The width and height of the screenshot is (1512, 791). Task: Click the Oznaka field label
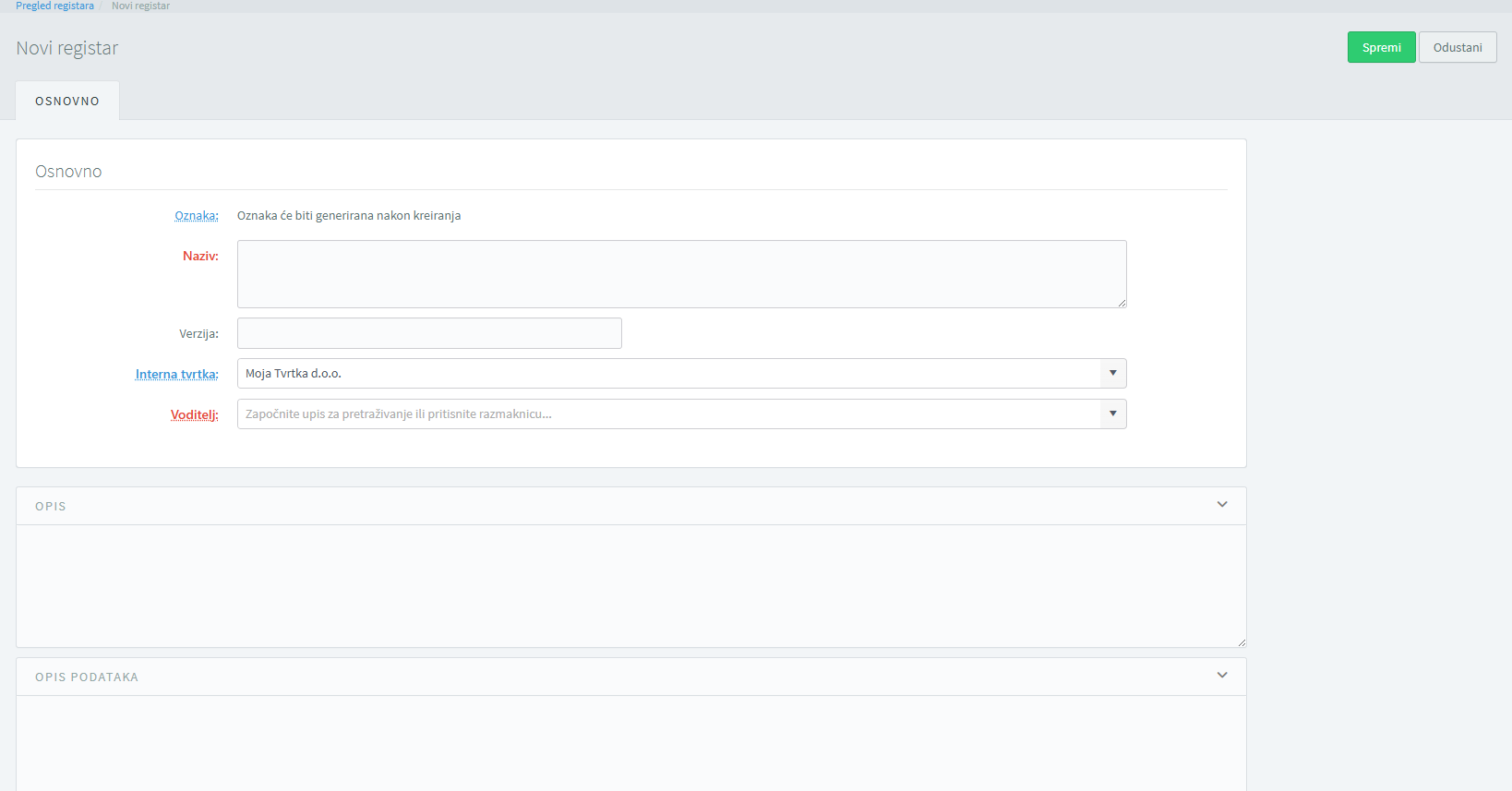tap(197, 216)
